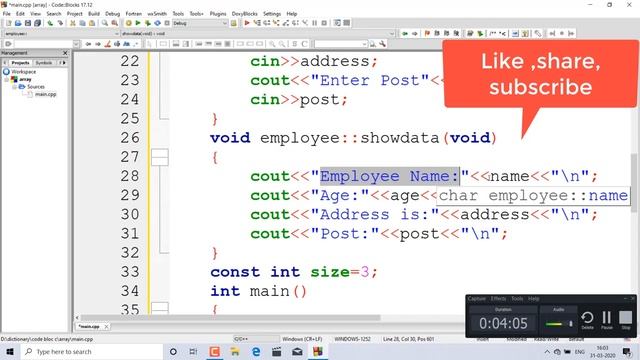Click the Build and run icon

[x=148, y=23]
